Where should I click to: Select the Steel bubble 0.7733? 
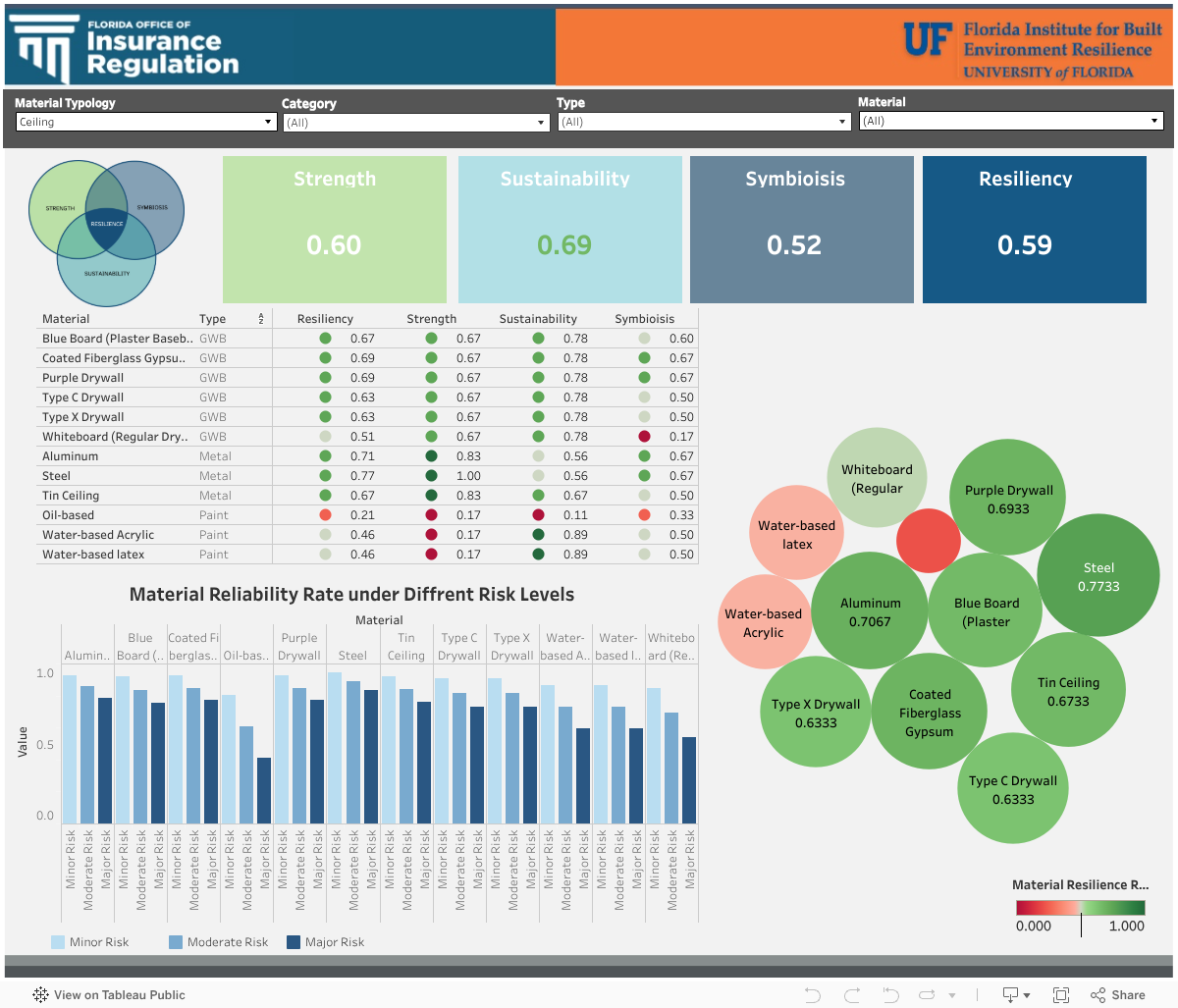[x=1098, y=577]
